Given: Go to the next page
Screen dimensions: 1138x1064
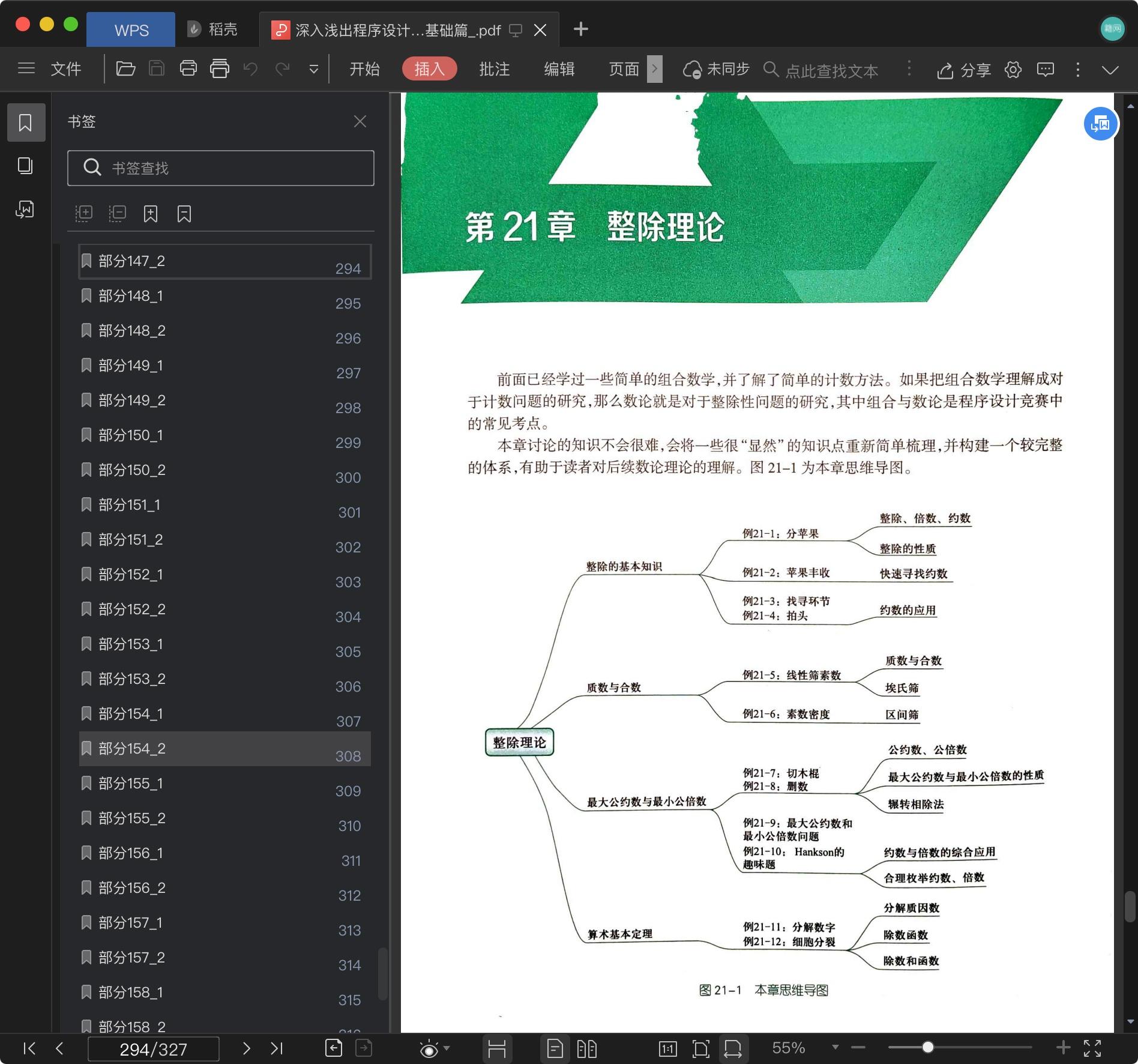Looking at the screenshot, I should pyautogui.click(x=246, y=1048).
